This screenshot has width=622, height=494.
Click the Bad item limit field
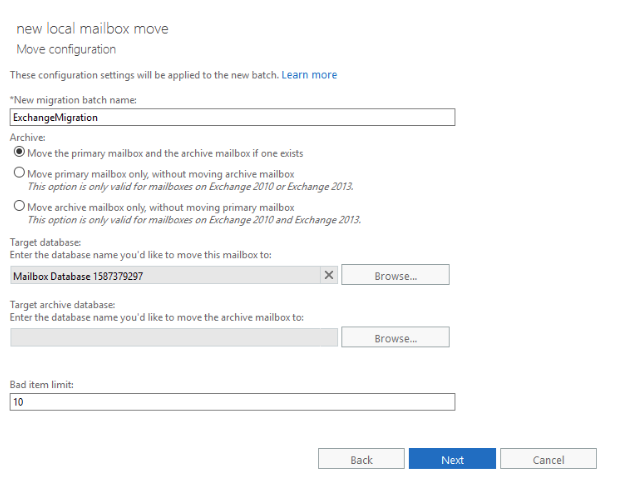(232, 402)
